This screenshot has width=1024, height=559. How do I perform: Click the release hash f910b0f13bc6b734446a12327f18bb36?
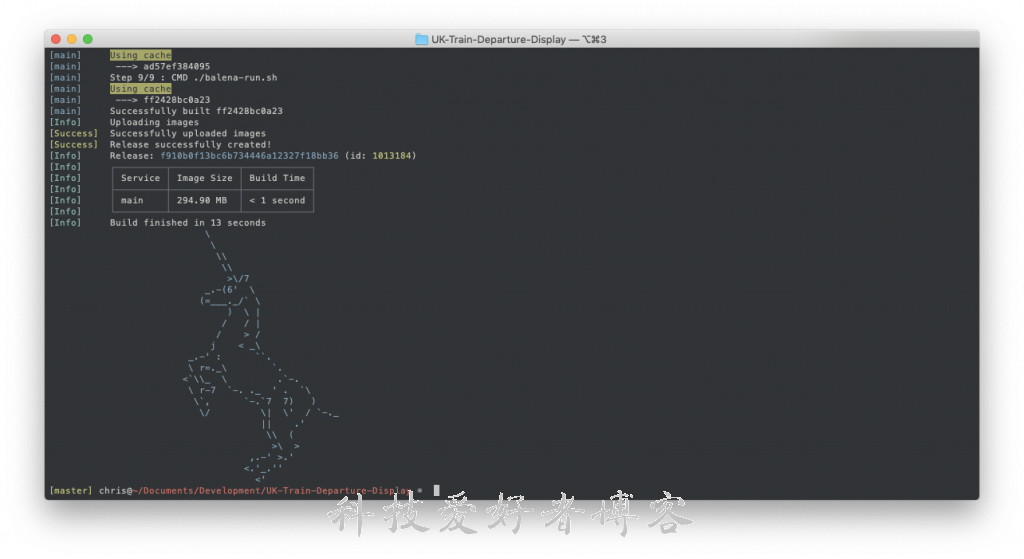249,155
